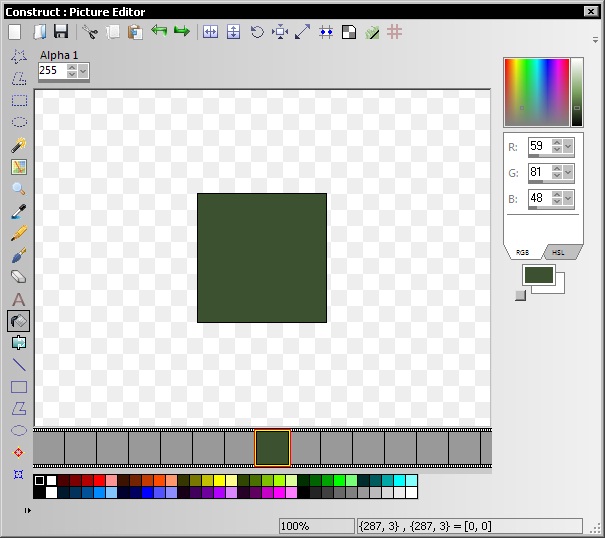This screenshot has width=605, height=538.
Task: Click the black-and-white checkered mask icon
Action: click(349, 32)
